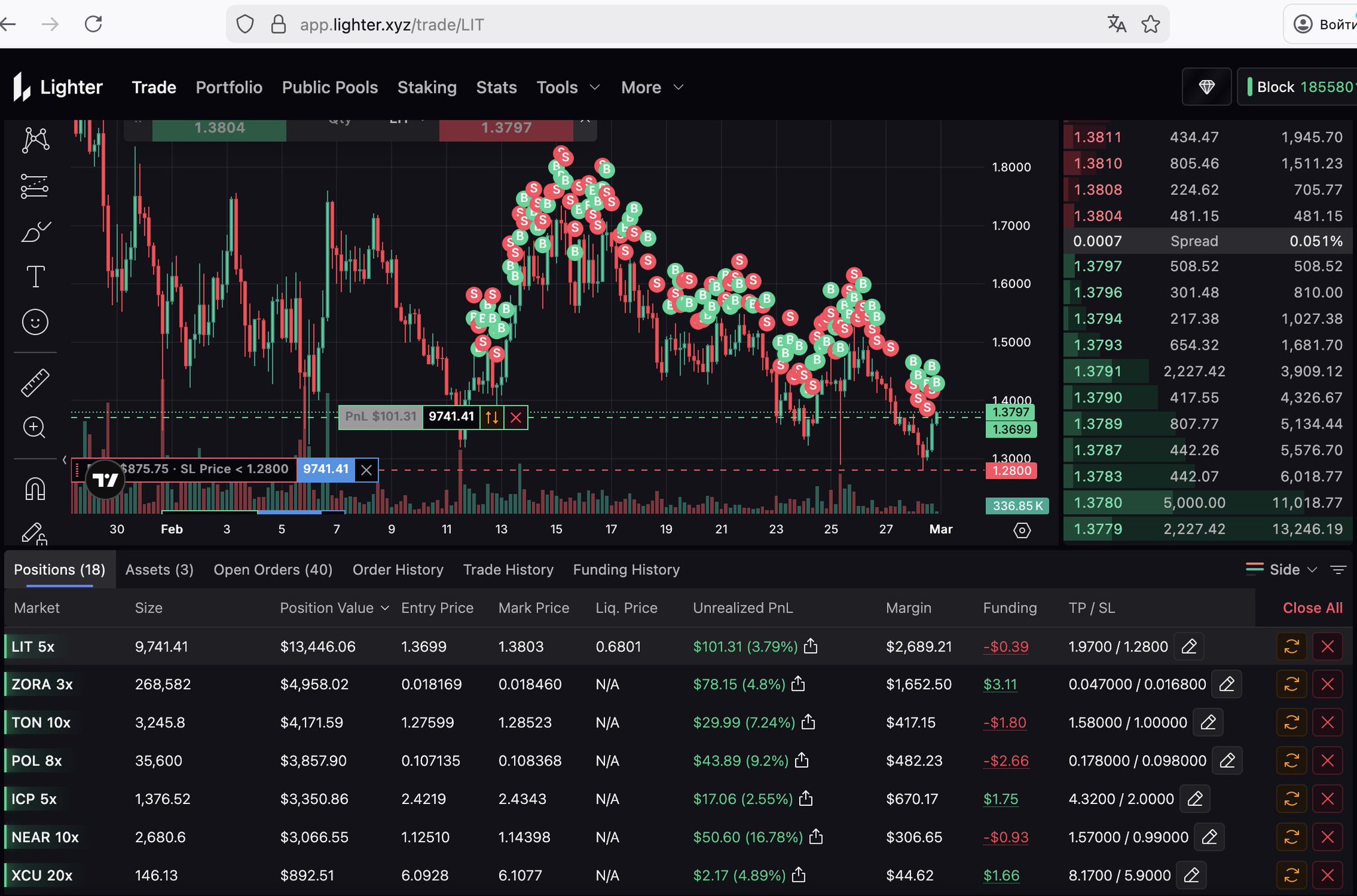Click the zoom-in magnifier chart tool

34,428
